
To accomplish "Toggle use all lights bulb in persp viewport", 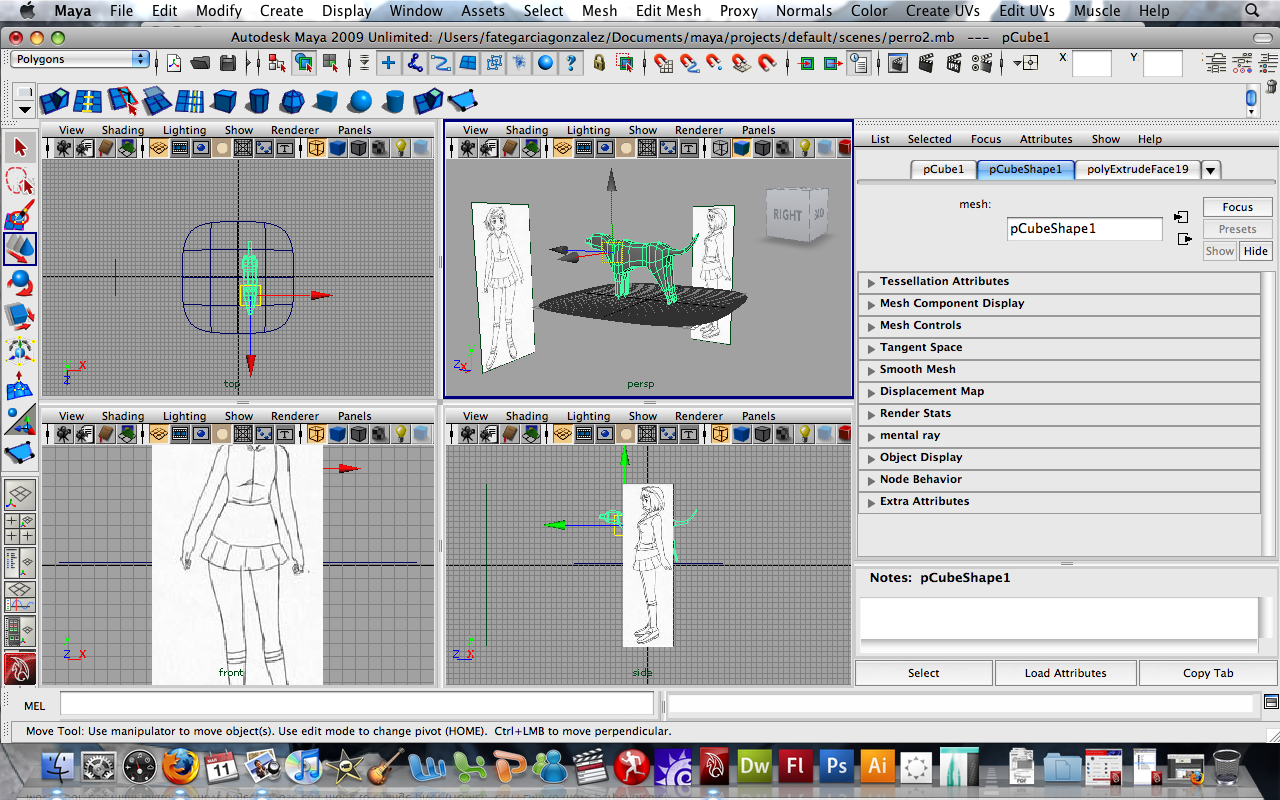I will pos(804,148).
